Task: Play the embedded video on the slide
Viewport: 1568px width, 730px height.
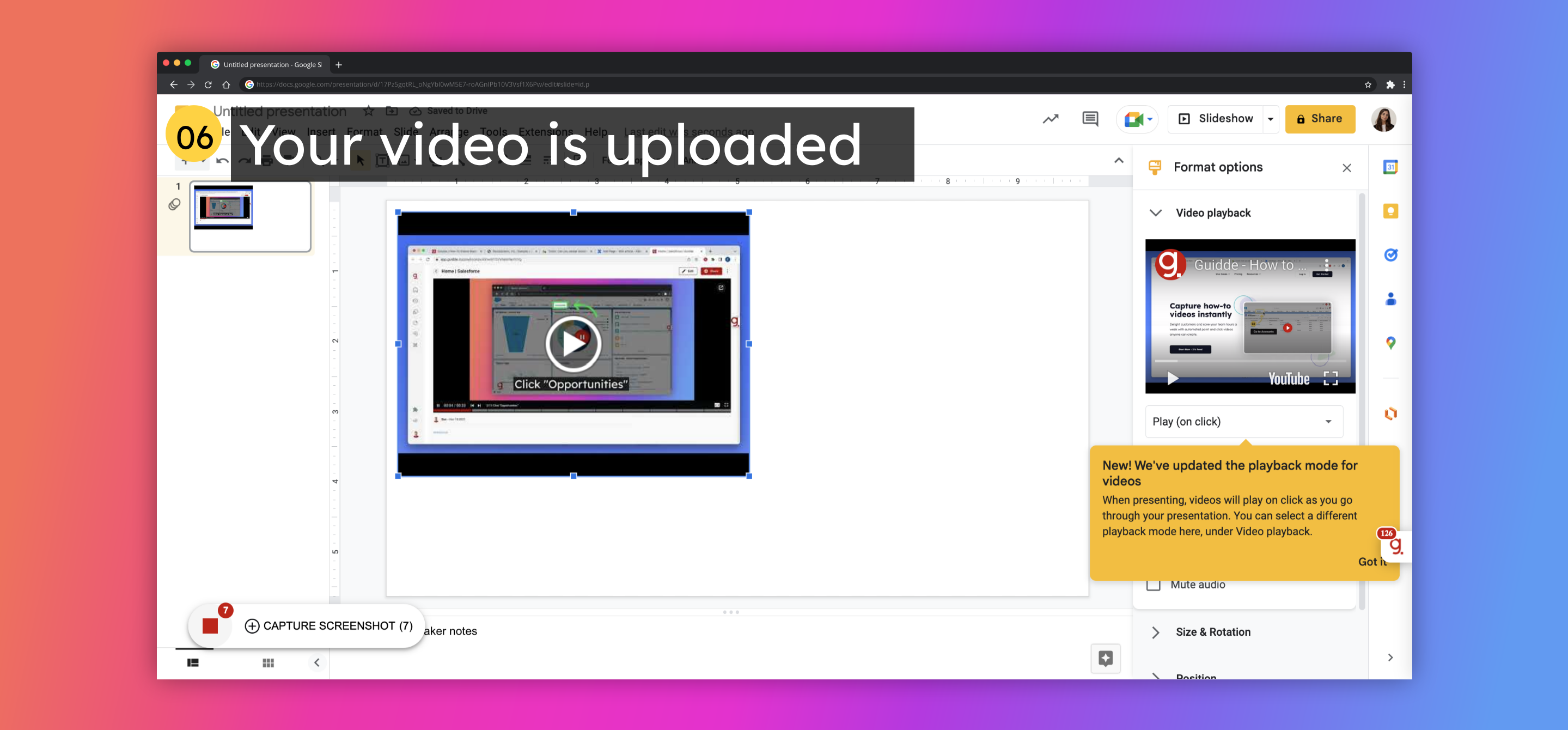Action: click(573, 343)
